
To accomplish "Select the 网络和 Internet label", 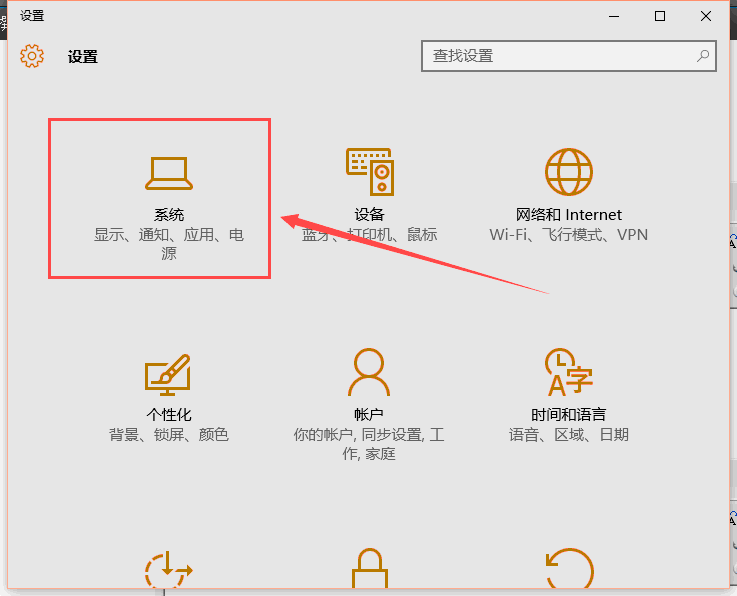I will (x=568, y=215).
